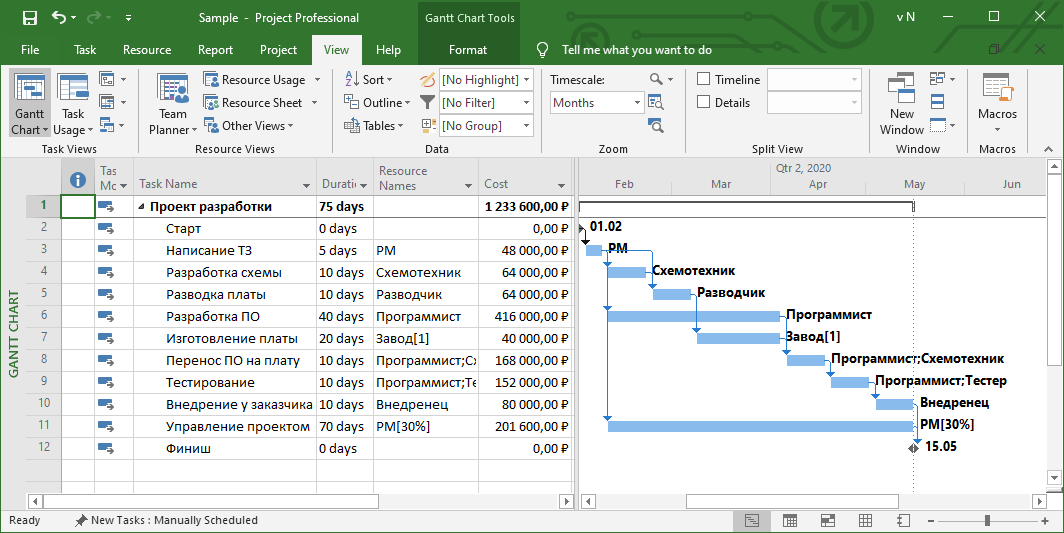Open the Format ribbon tab
Image resolution: width=1064 pixels, height=533 pixels.
tap(468, 50)
